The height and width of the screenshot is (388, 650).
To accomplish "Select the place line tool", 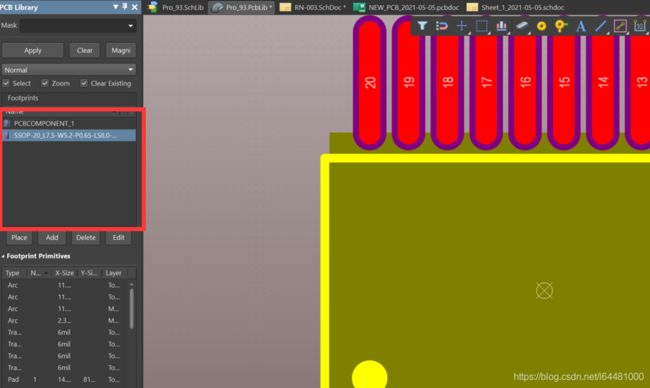I will pos(600,26).
